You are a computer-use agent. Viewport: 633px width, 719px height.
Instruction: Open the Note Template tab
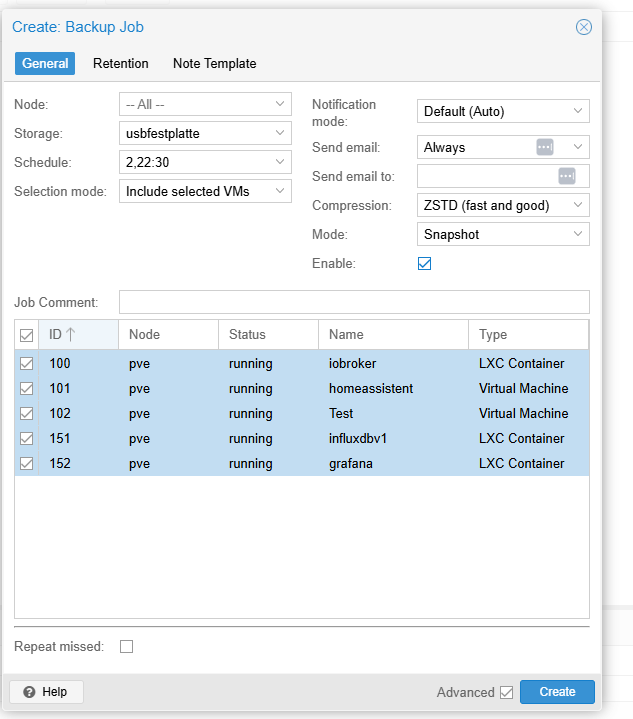click(214, 63)
